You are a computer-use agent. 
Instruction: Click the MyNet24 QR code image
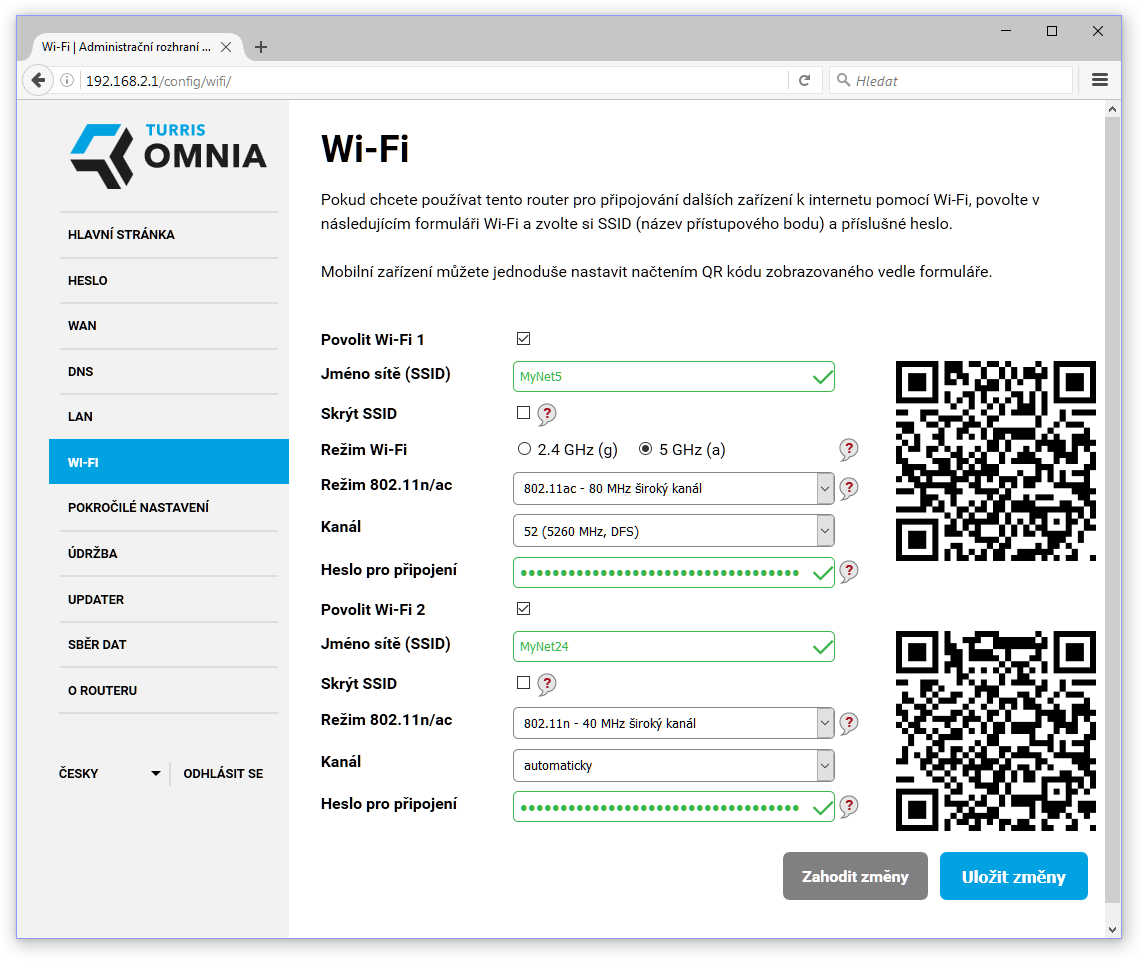click(996, 731)
